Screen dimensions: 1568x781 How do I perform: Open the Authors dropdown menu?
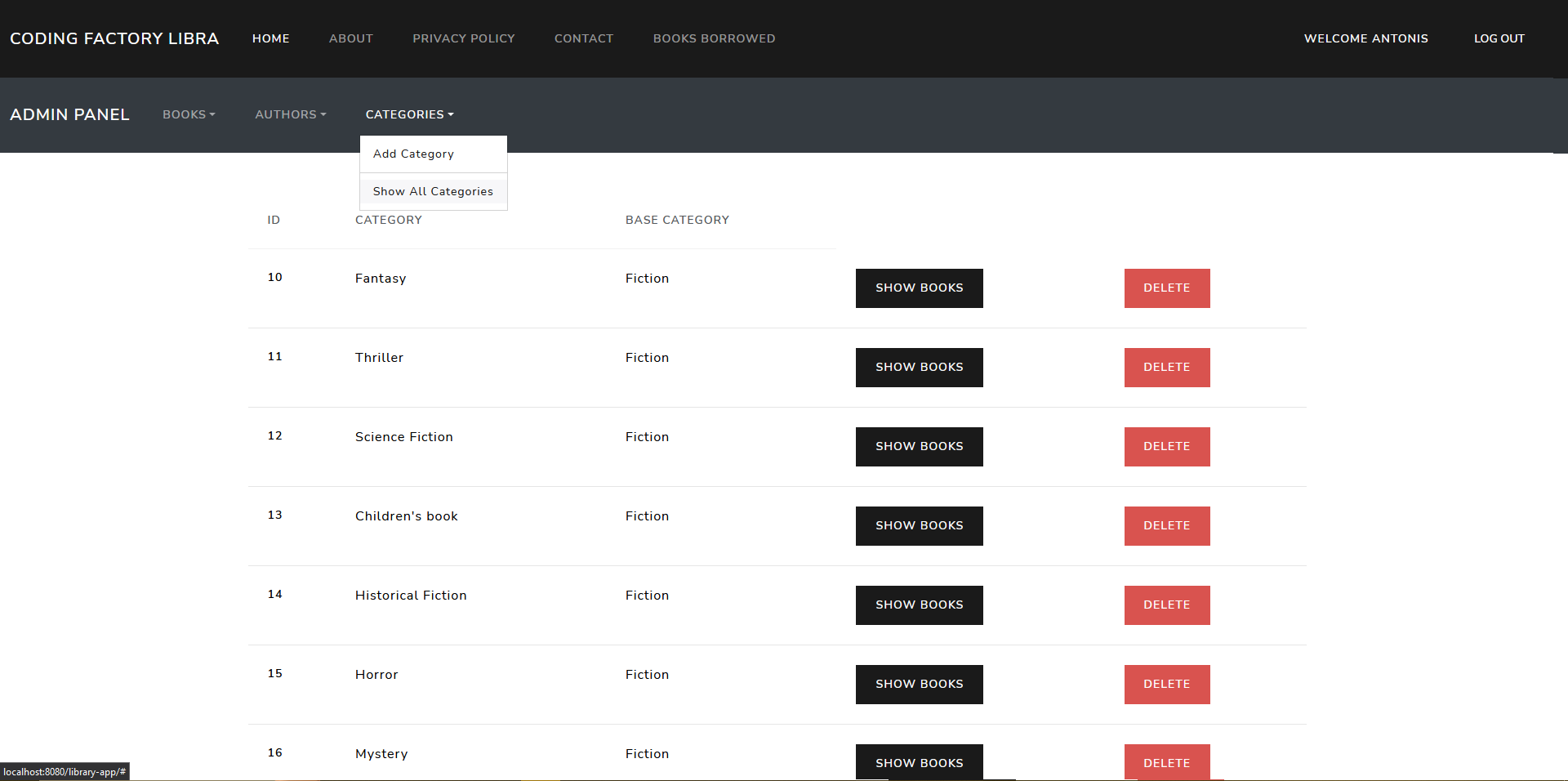pyautogui.click(x=290, y=114)
